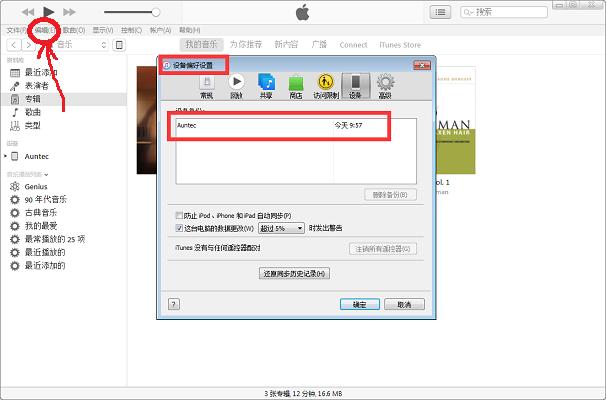
Task: Expand the Auntec device in sidebar
Action: click(5, 156)
